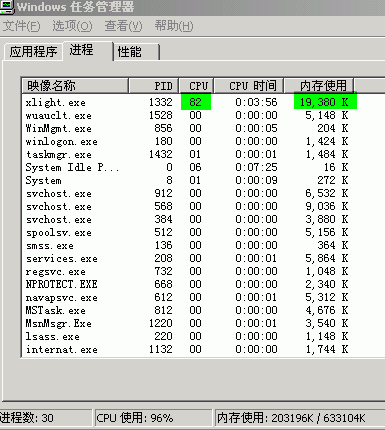This screenshot has width=385, height=430.
Task: Open the 选项(O) menu
Action: (x=72, y=26)
